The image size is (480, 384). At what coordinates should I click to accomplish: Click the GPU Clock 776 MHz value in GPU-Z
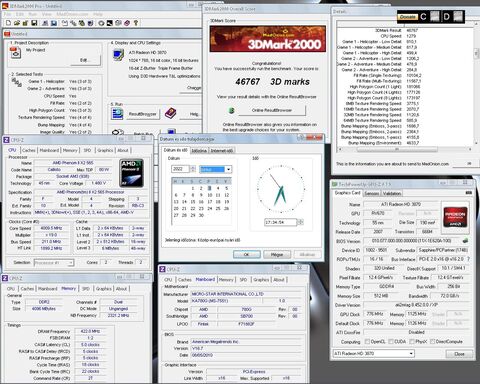[x=374, y=314]
